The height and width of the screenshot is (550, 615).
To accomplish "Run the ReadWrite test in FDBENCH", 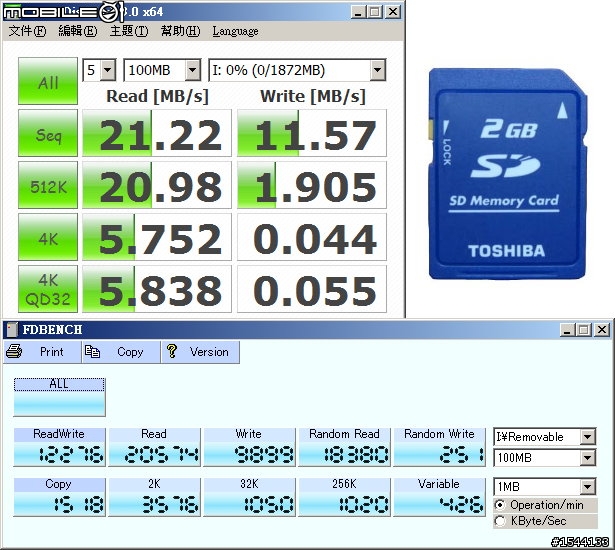I will click(60, 447).
